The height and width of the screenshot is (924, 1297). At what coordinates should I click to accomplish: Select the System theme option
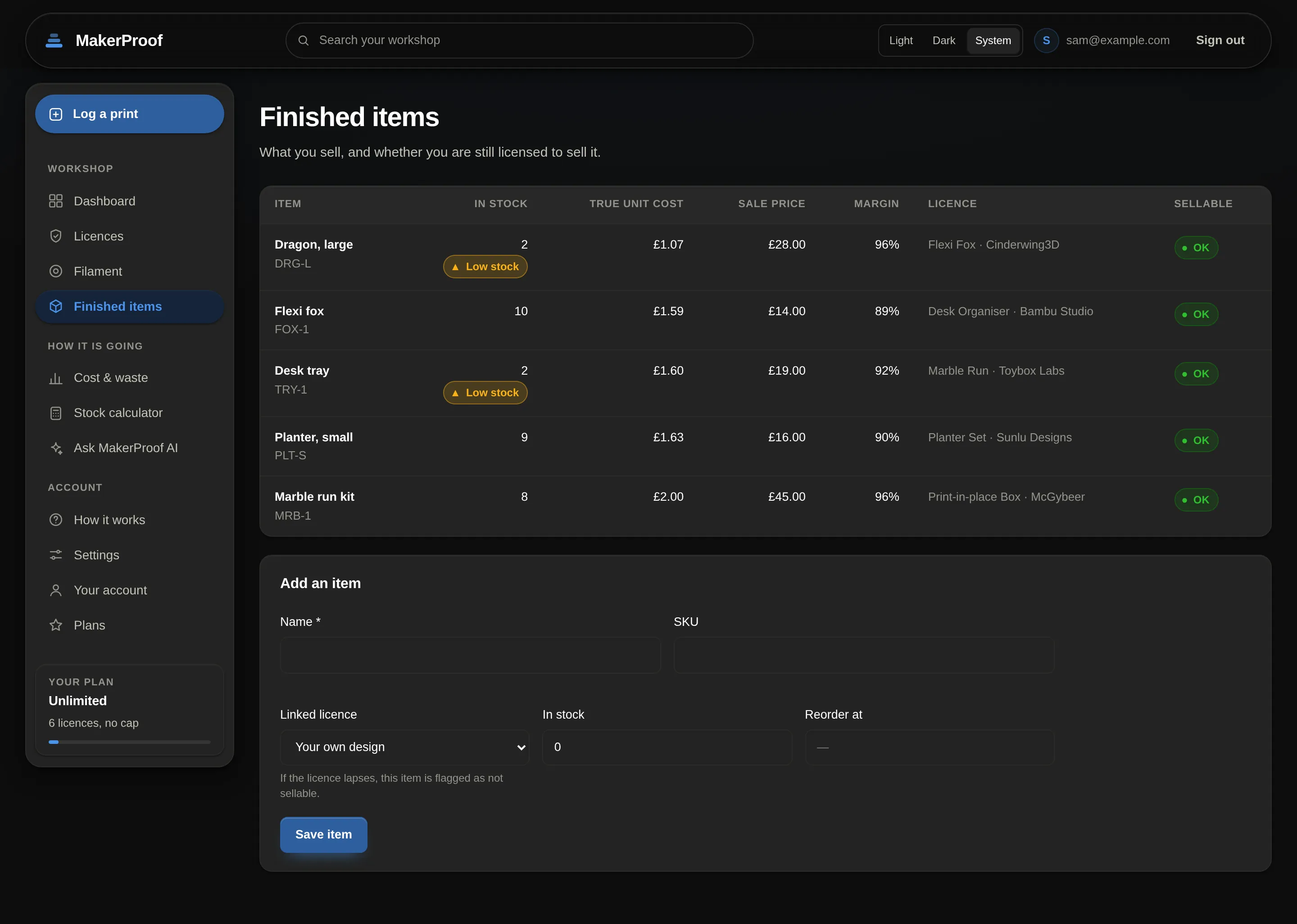point(993,41)
